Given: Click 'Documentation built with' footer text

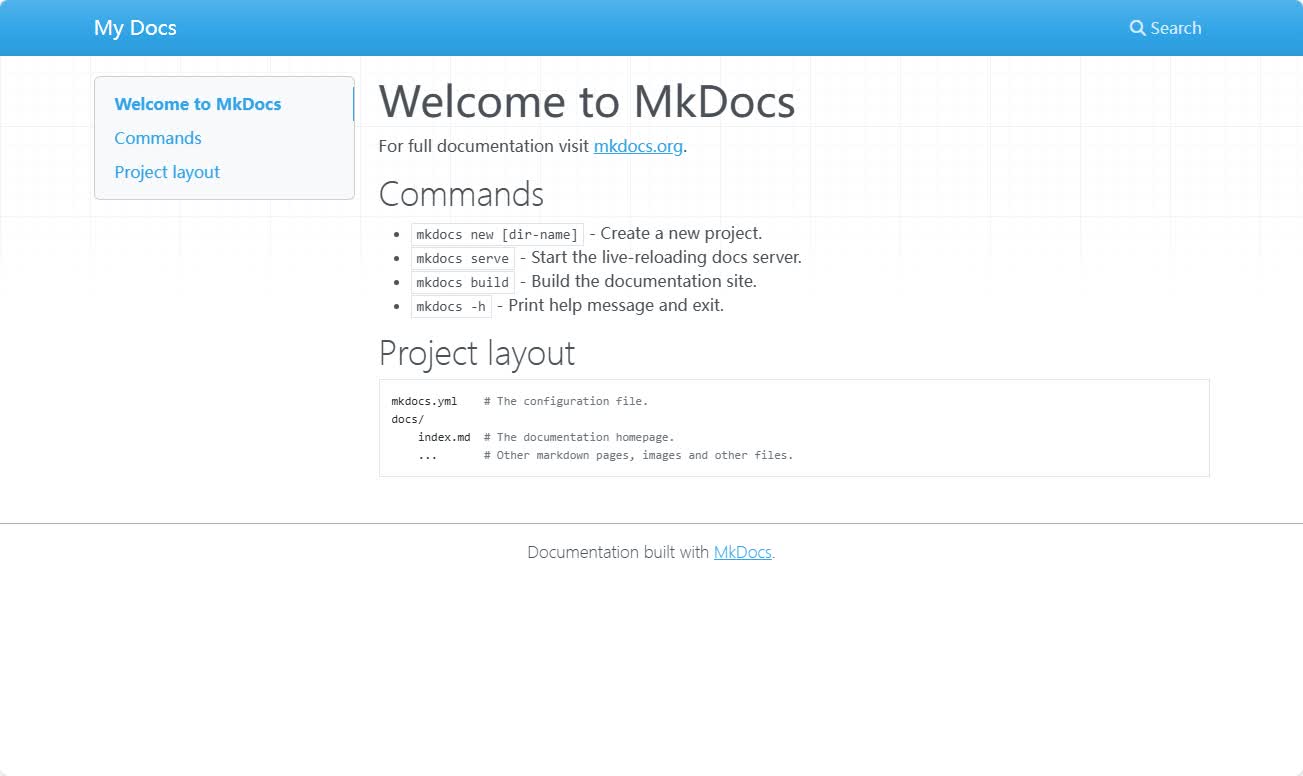Looking at the screenshot, I should 618,552.
